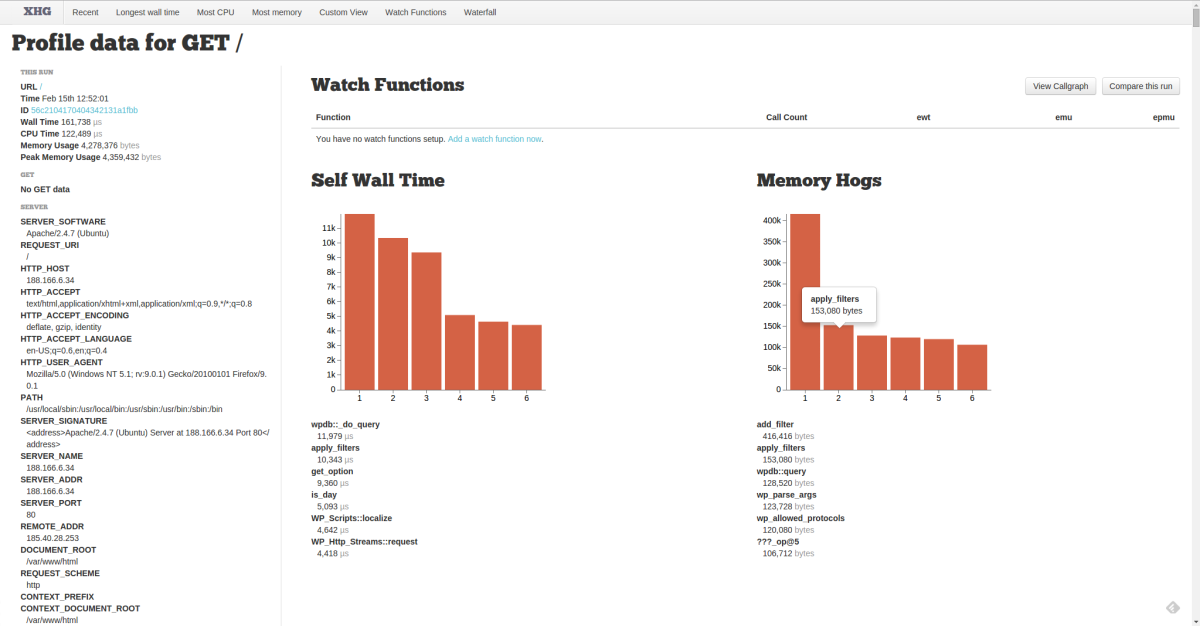Switch to the Recent runs tab
Image resolution: width=1200 pixels, height=626 pixels.
[x=85, y=12]
